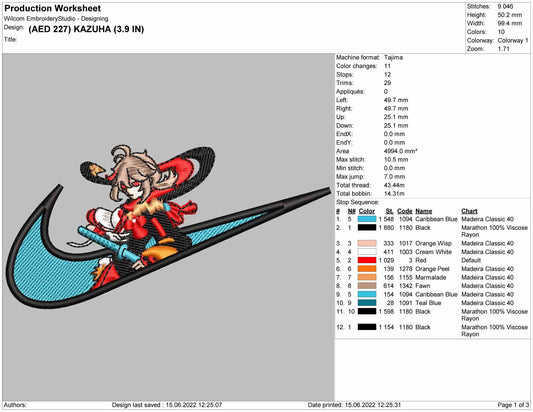Click the Height value '50.2 mm'
The width and height of the screenshot is (533, 412).
point(510,15)
